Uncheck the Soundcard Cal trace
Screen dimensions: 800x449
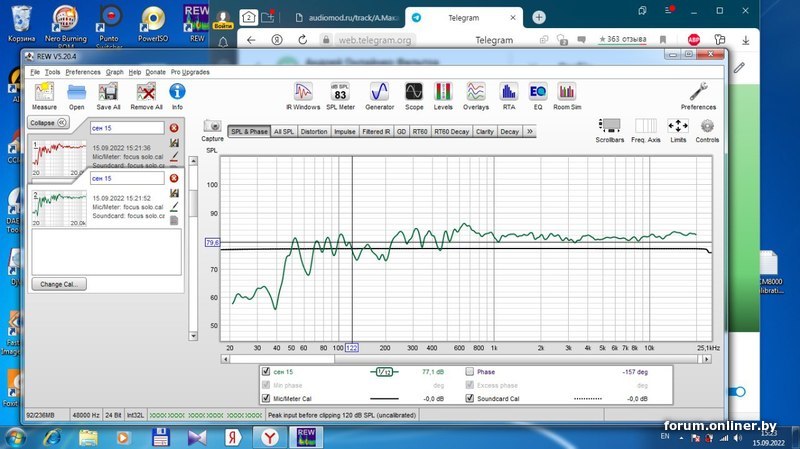coord(469,398)
